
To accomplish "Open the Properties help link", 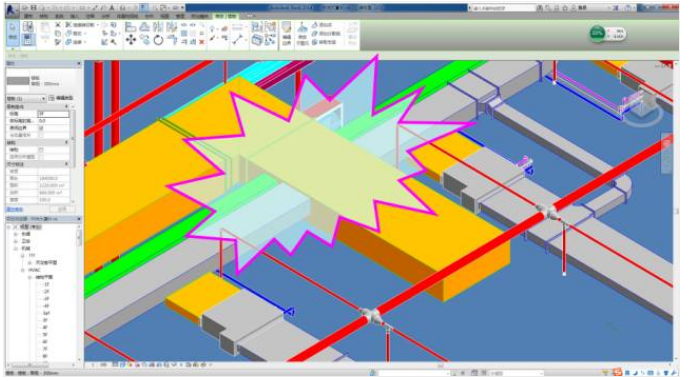I will [x=15, y=209].
